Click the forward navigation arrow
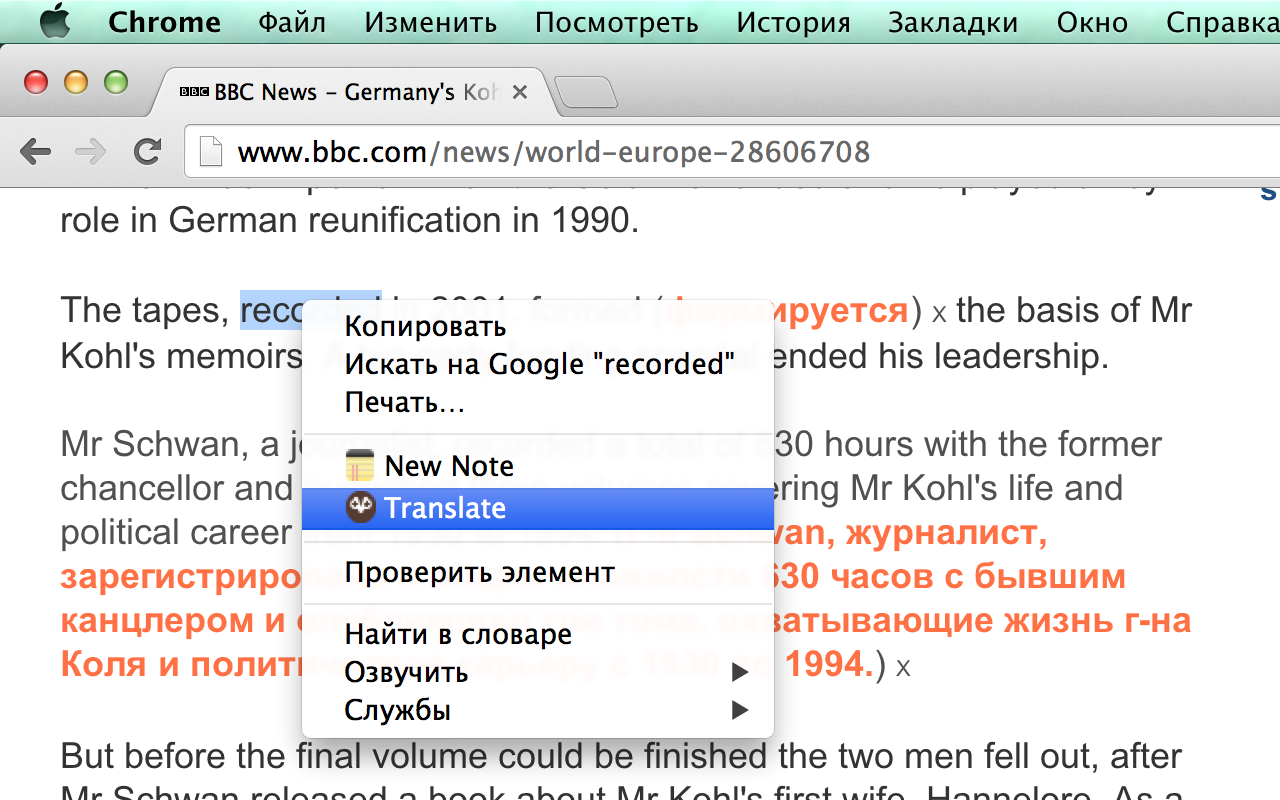Viewport: 1280px width, 800px height. tap(91, 152)
